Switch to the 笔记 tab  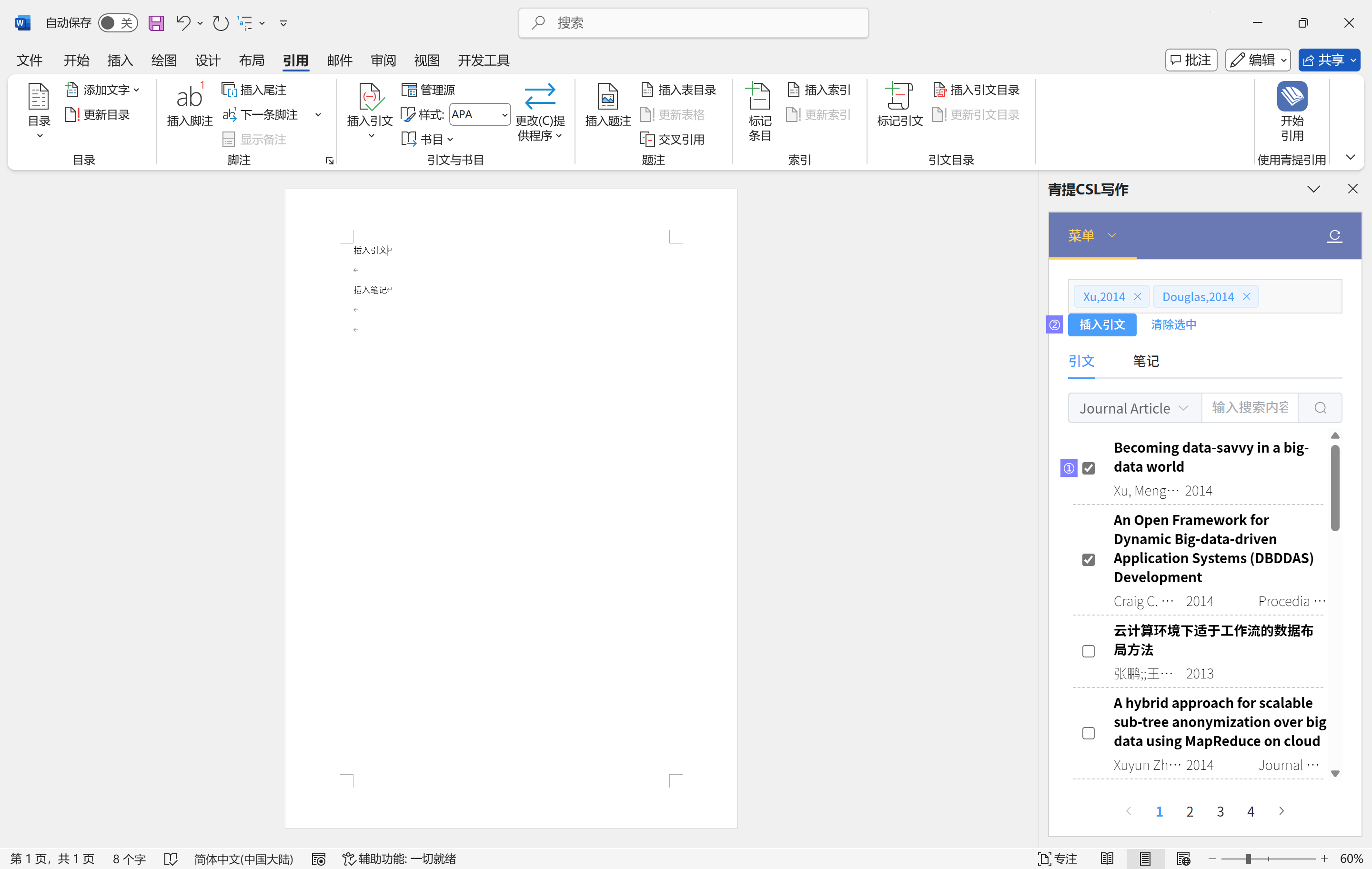pyautogui.click(x=1145, y=361)
